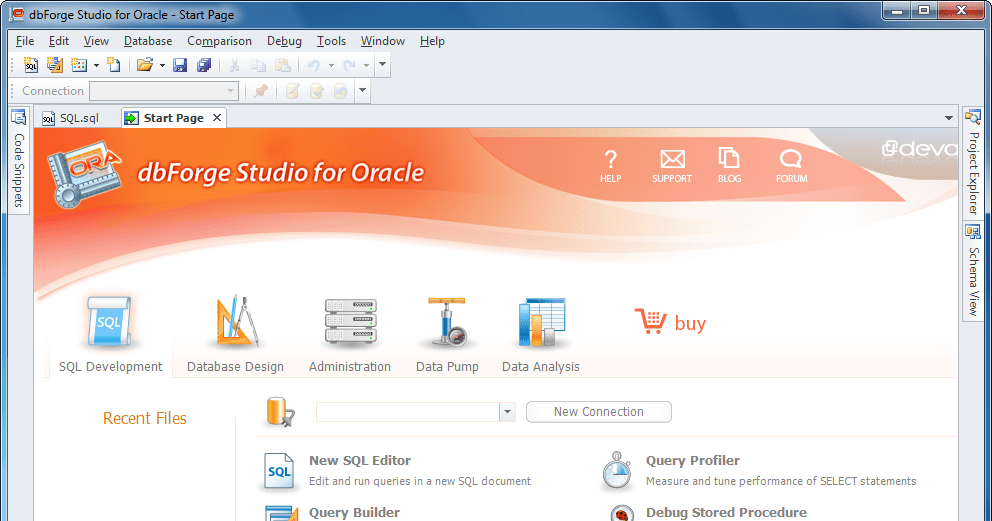
Task: Select the Data Analysis category
Action: pos(541,335)
